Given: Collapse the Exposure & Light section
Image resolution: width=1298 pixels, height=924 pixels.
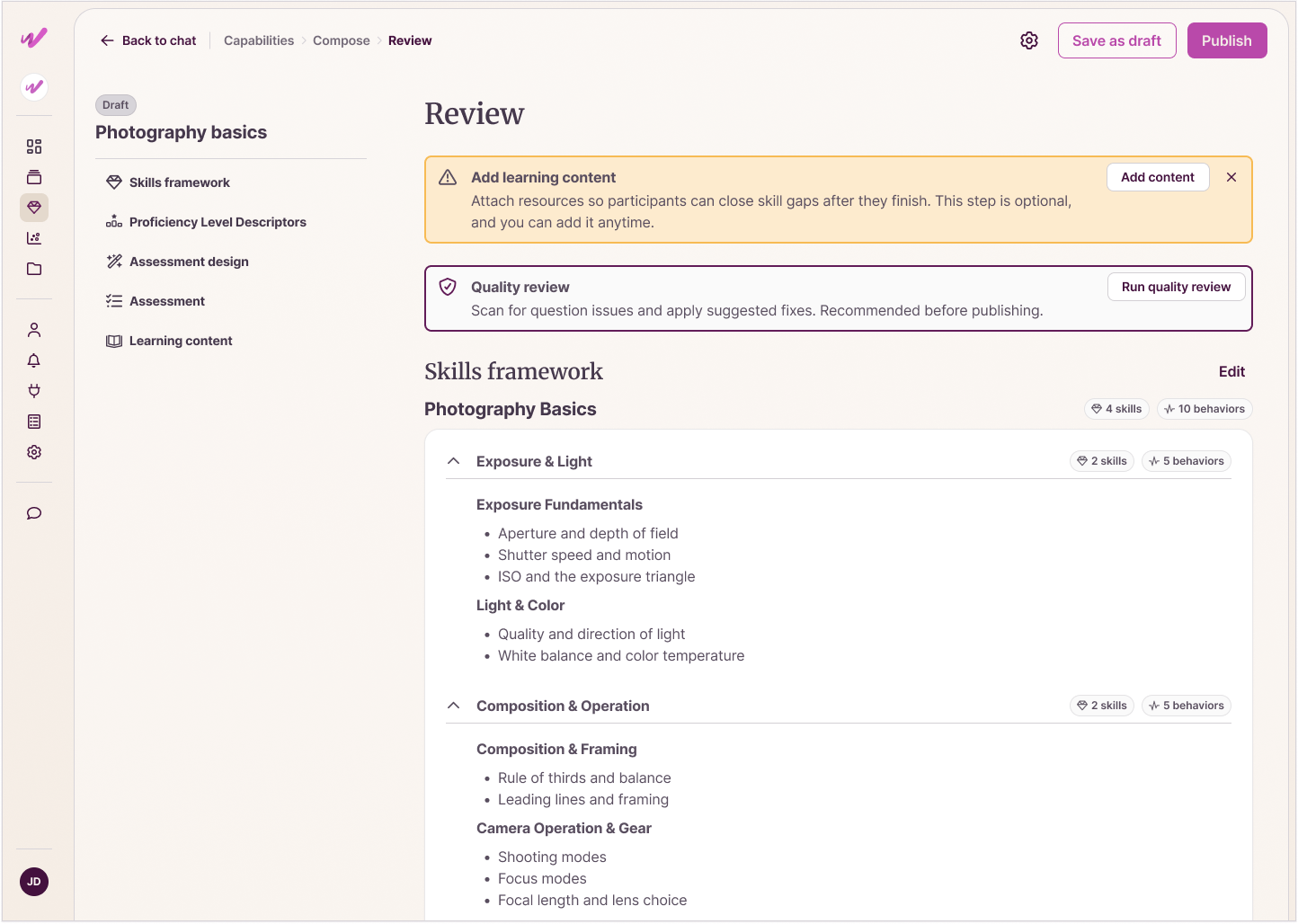Looking at the screenshot, I should pyautogui.click(x=454, y=461).
